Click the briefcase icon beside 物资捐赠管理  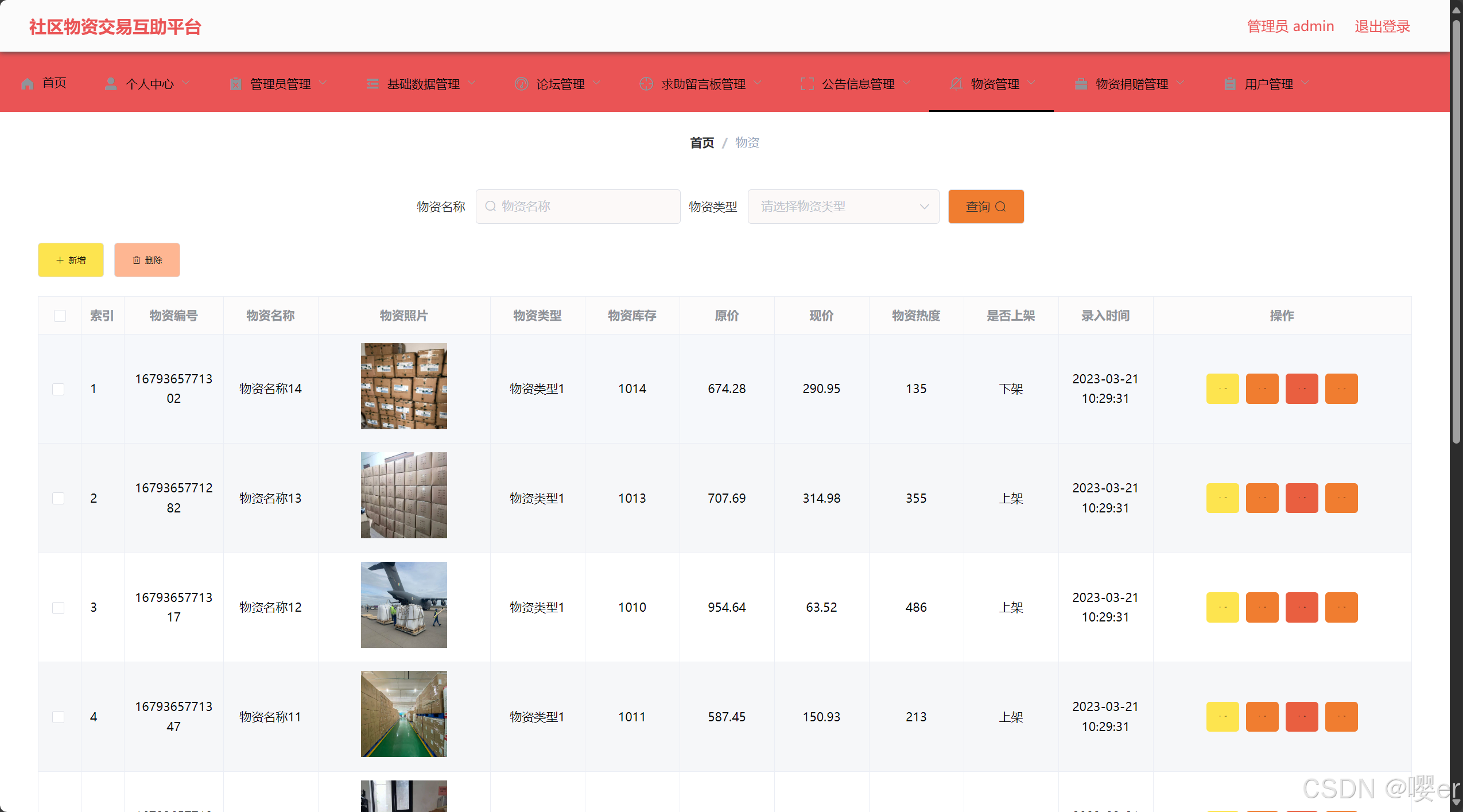tap(1081, 84)
